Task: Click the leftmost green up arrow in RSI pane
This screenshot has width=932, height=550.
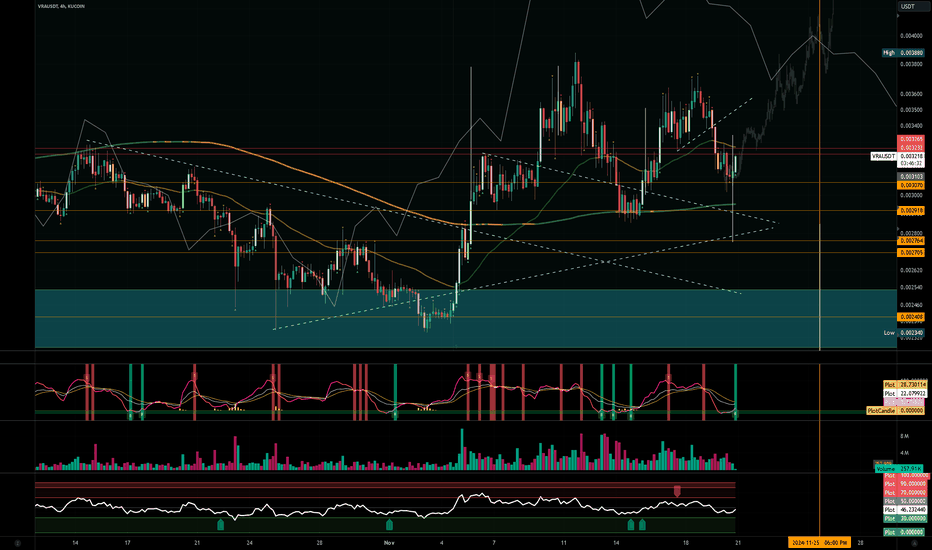Action: click(221, 524)
